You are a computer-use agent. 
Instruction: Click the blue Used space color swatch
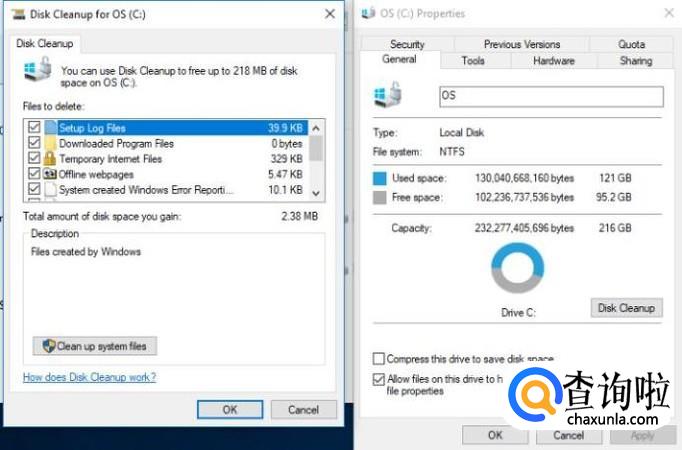pyautogui.click(x=379, y=177)
